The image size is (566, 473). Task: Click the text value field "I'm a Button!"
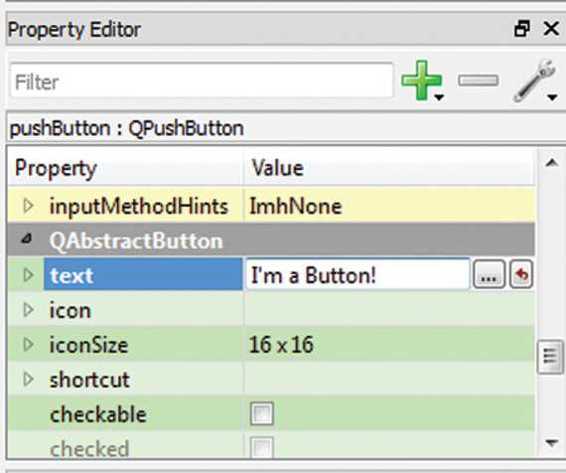[x=357, y=274]
